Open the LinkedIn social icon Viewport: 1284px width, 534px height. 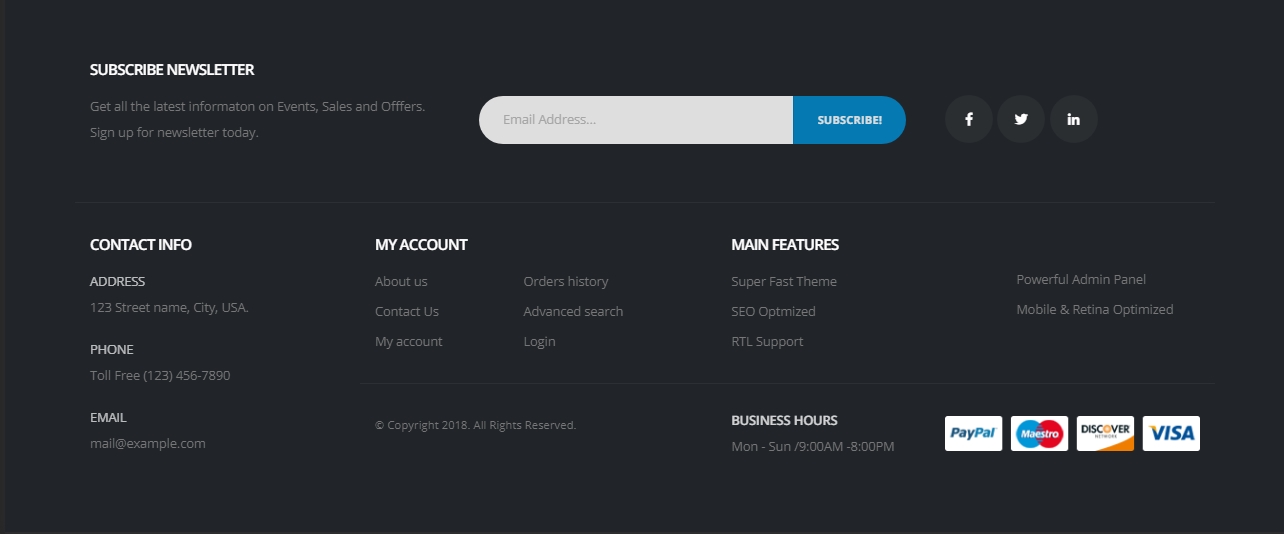[1073, 119]
